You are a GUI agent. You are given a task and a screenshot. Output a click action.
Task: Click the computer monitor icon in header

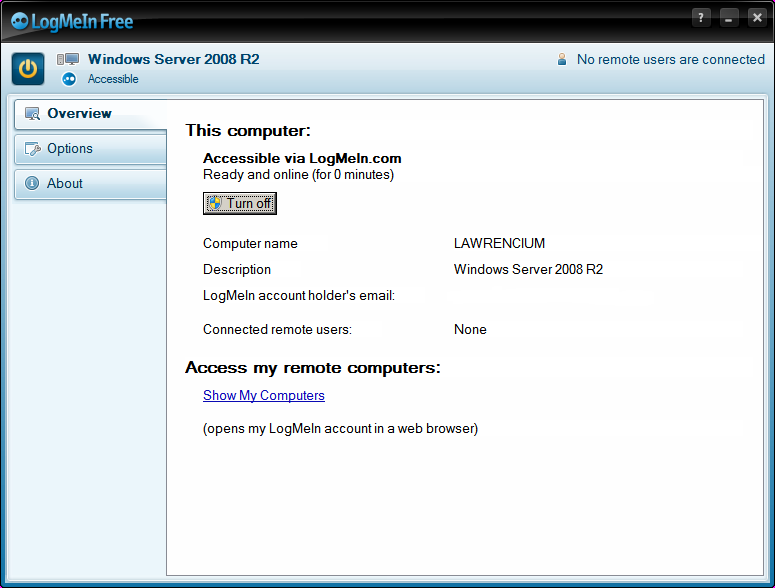68,60
